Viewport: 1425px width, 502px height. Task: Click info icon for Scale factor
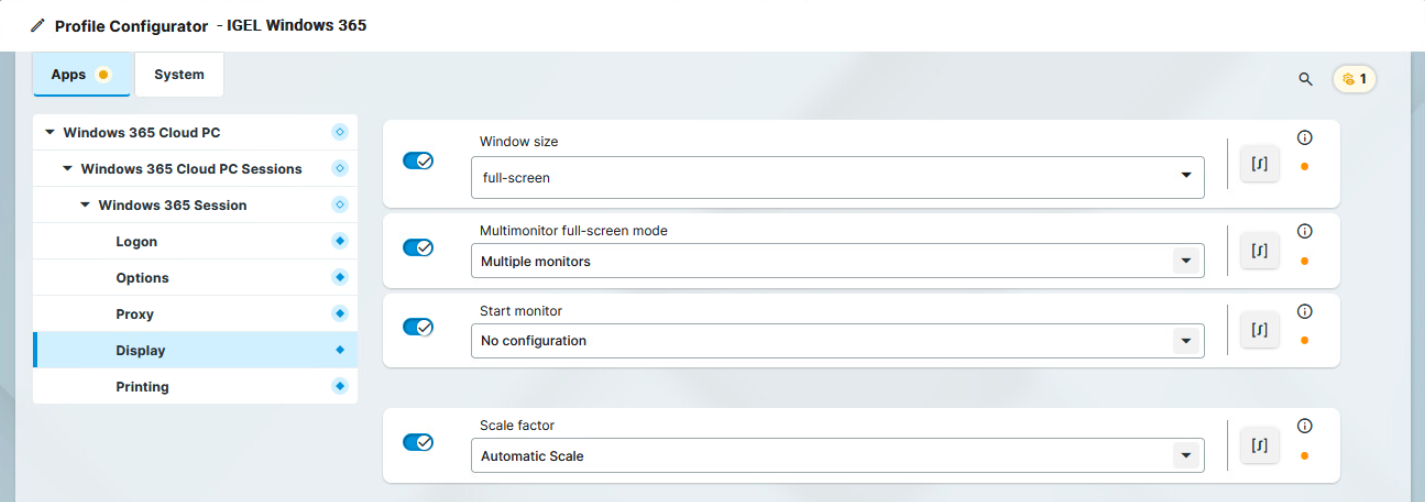(1304, 426)
